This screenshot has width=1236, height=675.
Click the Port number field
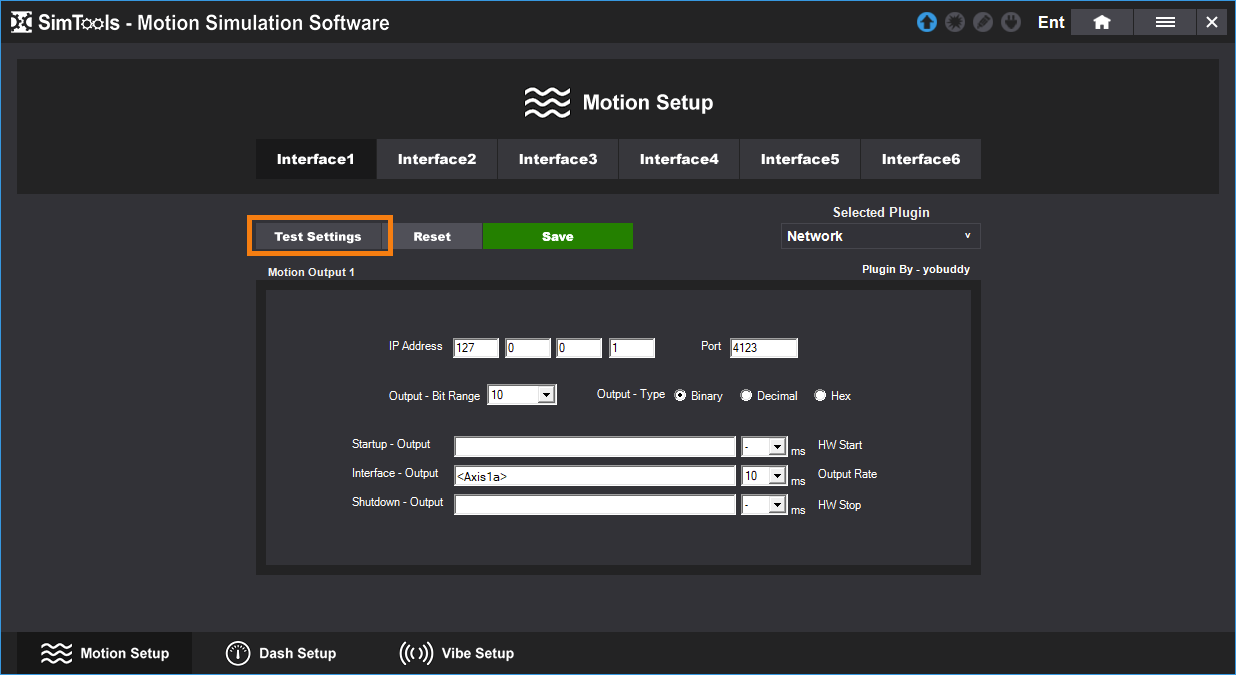pos(764,348)
